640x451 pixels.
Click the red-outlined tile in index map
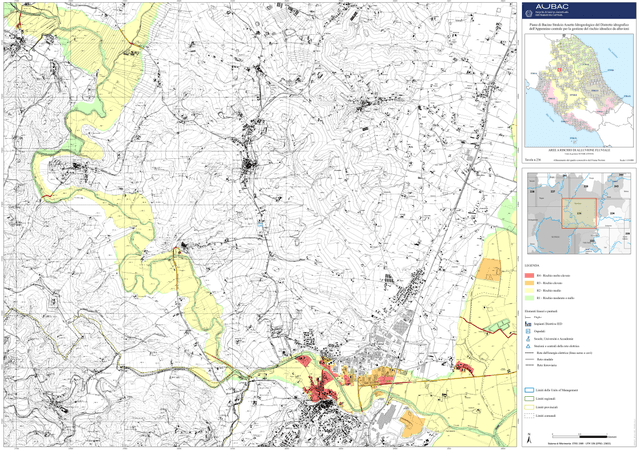pos(579,213)
